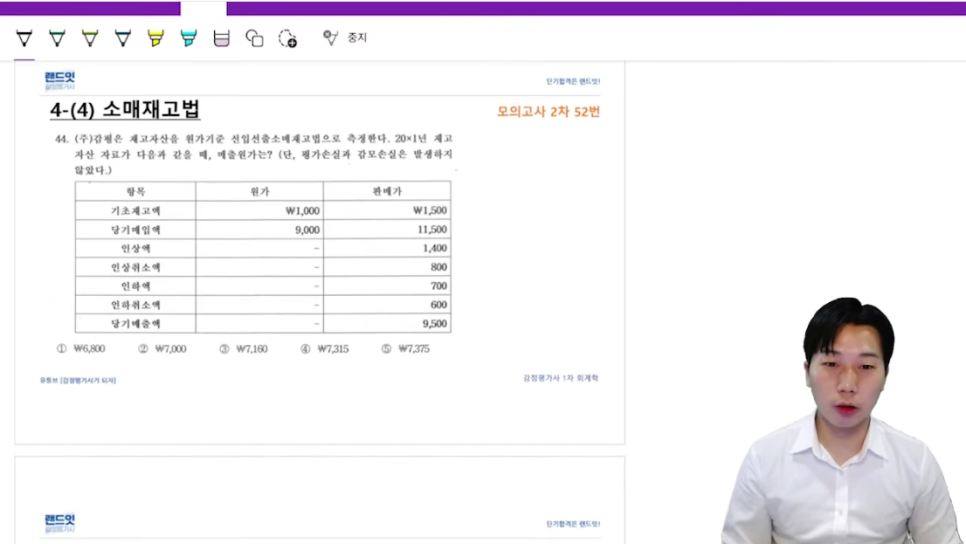This screenshot has height=544, width=966.
Task: Choose answer option ① ₩6,800
Action: (81, 349)
